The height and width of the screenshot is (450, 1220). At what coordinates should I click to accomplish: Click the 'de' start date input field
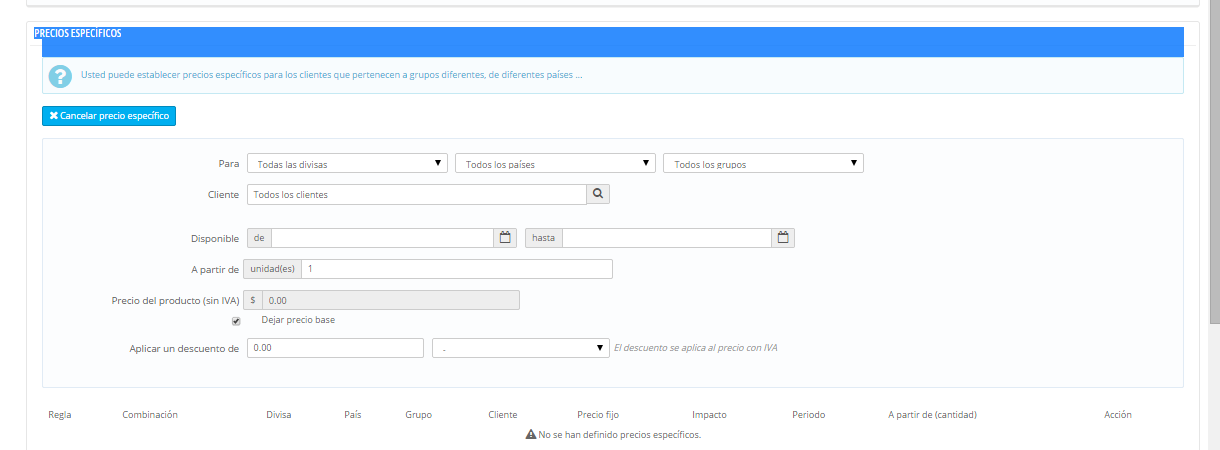pyautogui.click(x=382, y=238)
